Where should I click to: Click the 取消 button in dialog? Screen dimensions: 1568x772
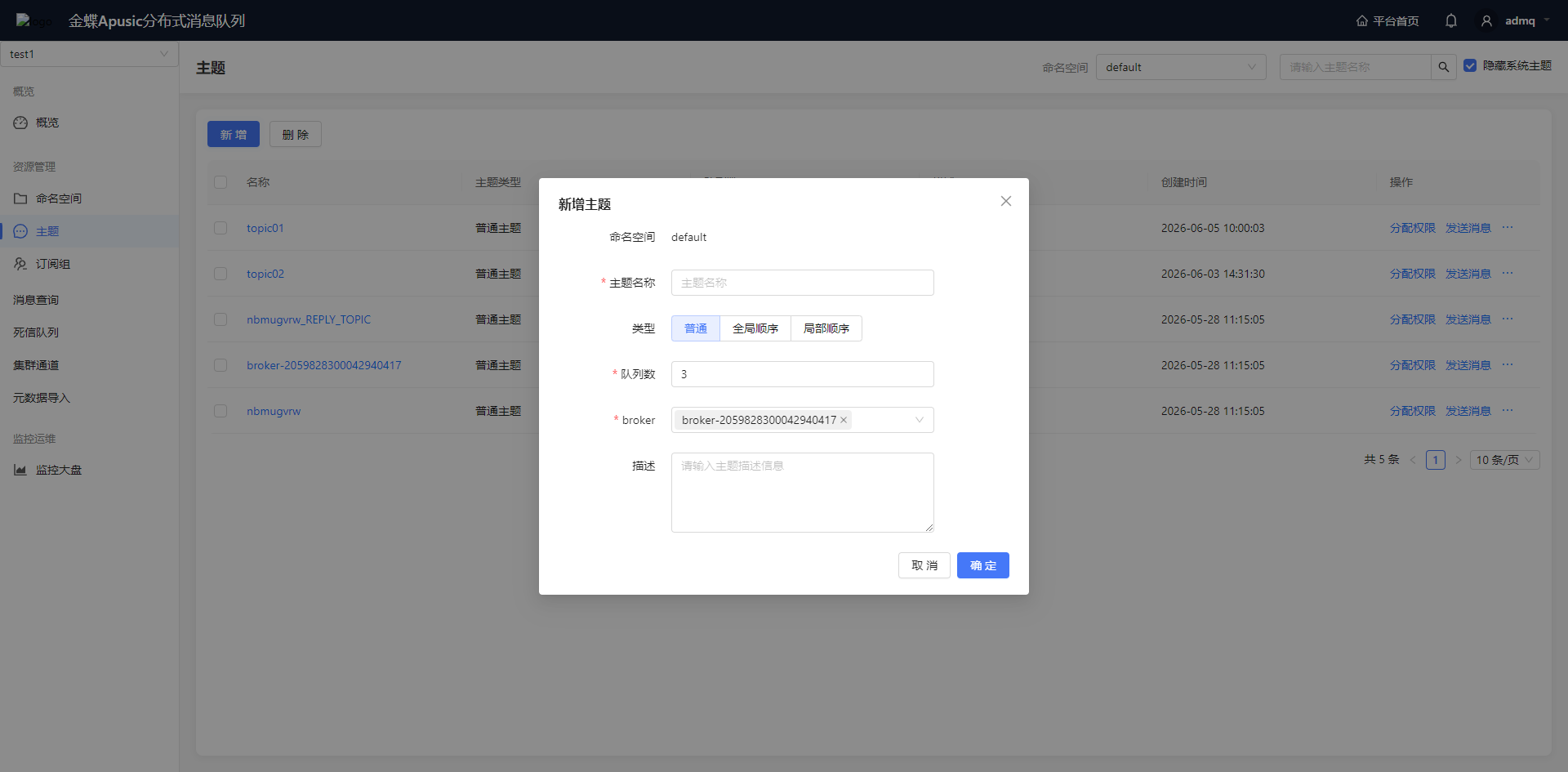coord(924,565)
